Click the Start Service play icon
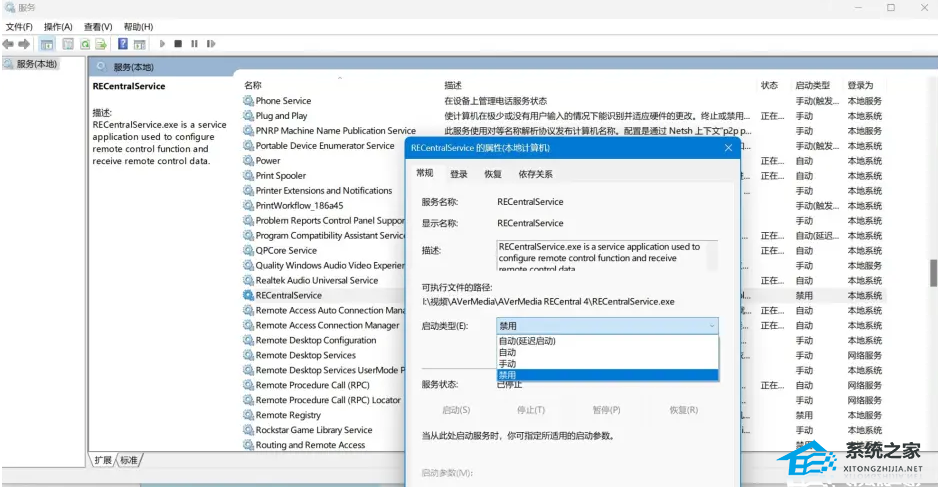 pos(162,44)
